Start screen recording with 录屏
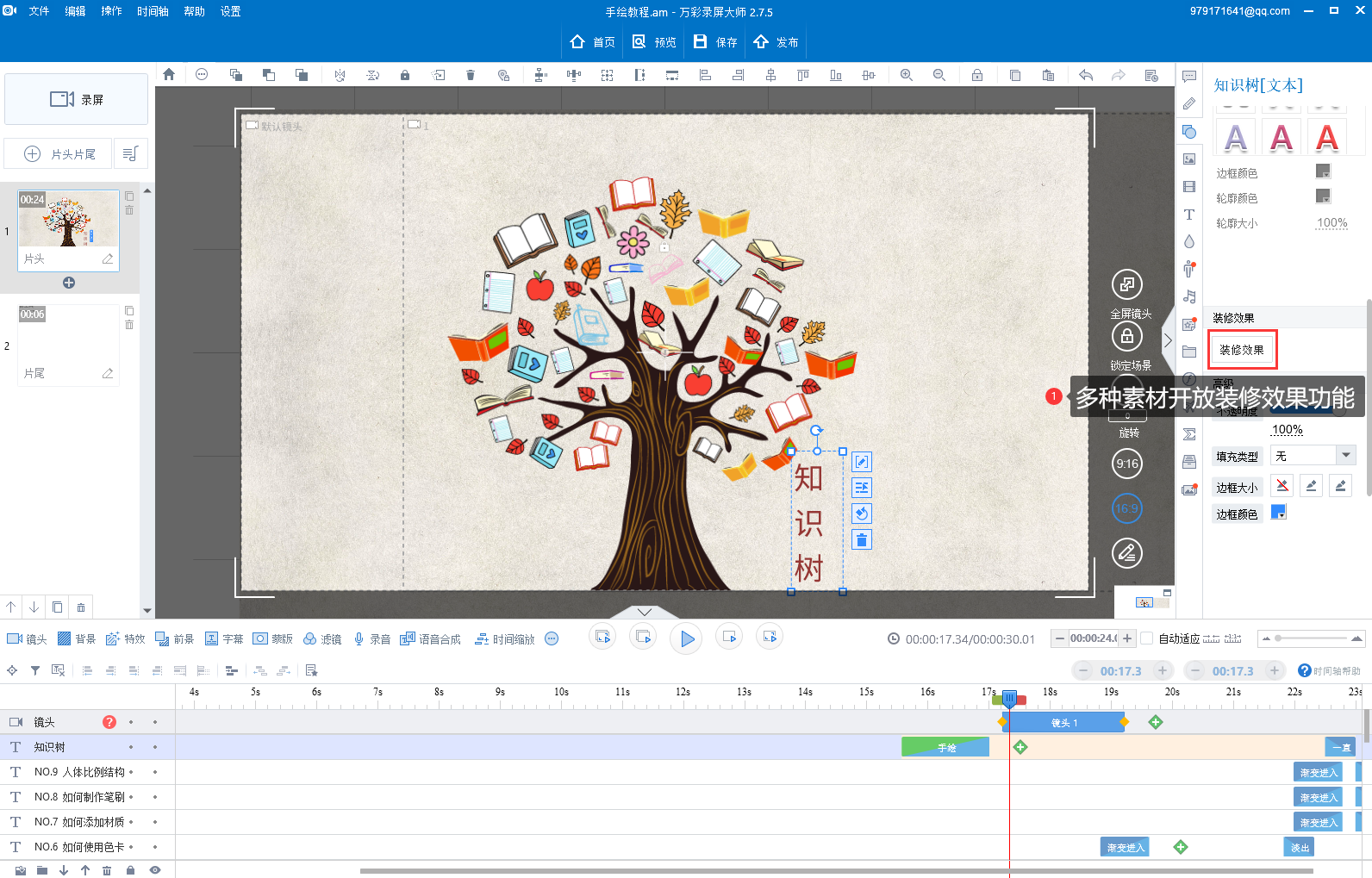 (x=76, y=99)
